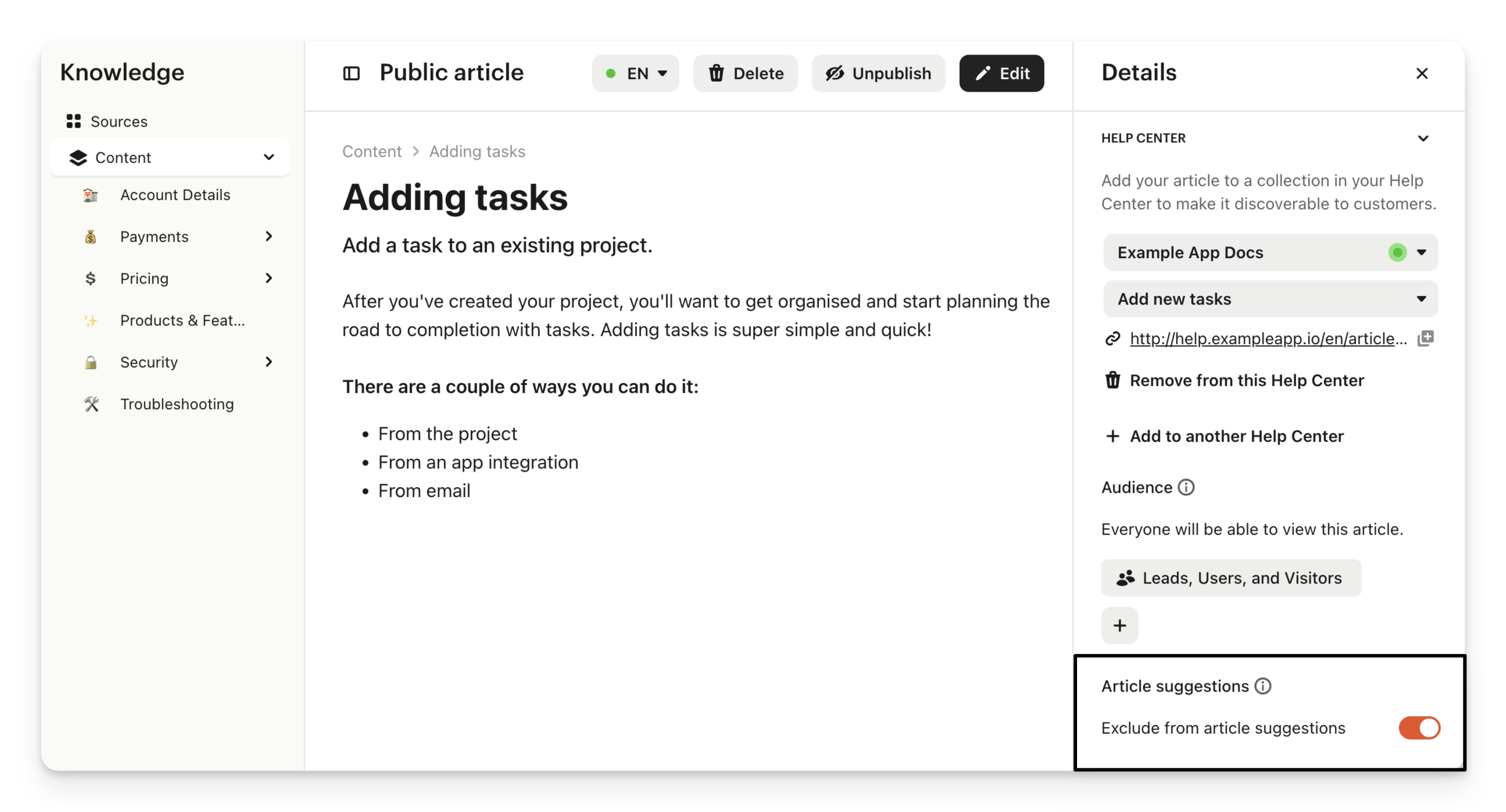Click the Article suggestions info icon
The width and height of the screenshot is (1506, 812).
click(1263, 686)
